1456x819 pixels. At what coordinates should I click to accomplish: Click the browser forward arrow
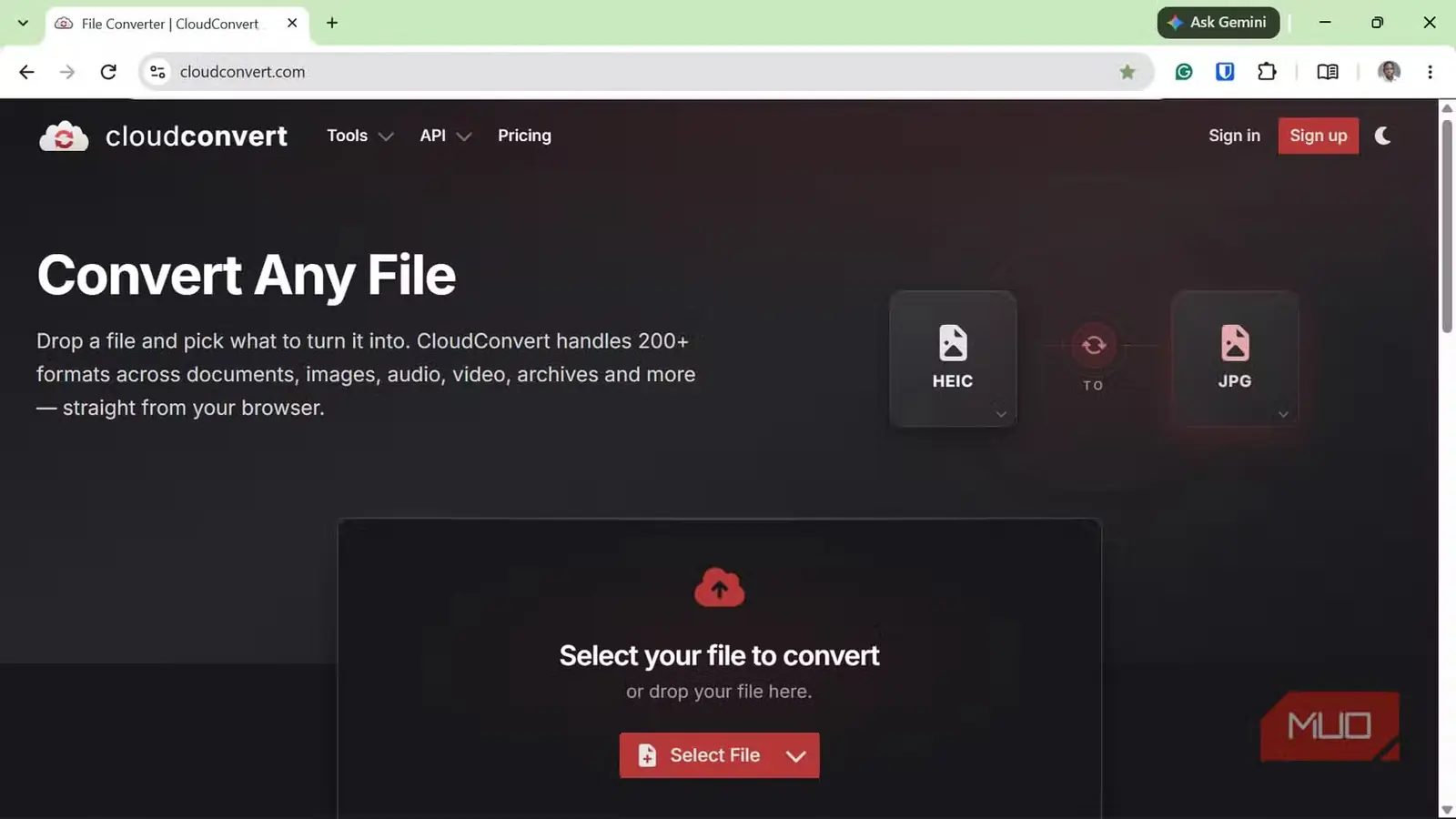67,72
